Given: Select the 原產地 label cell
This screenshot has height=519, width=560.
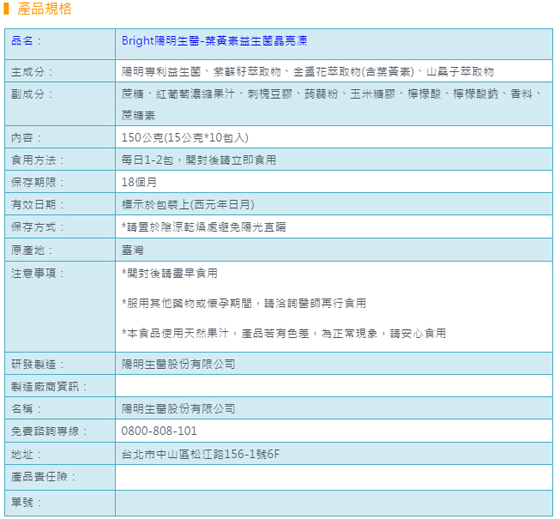Looking at the screenshot, I should click(x=60, y=250).
